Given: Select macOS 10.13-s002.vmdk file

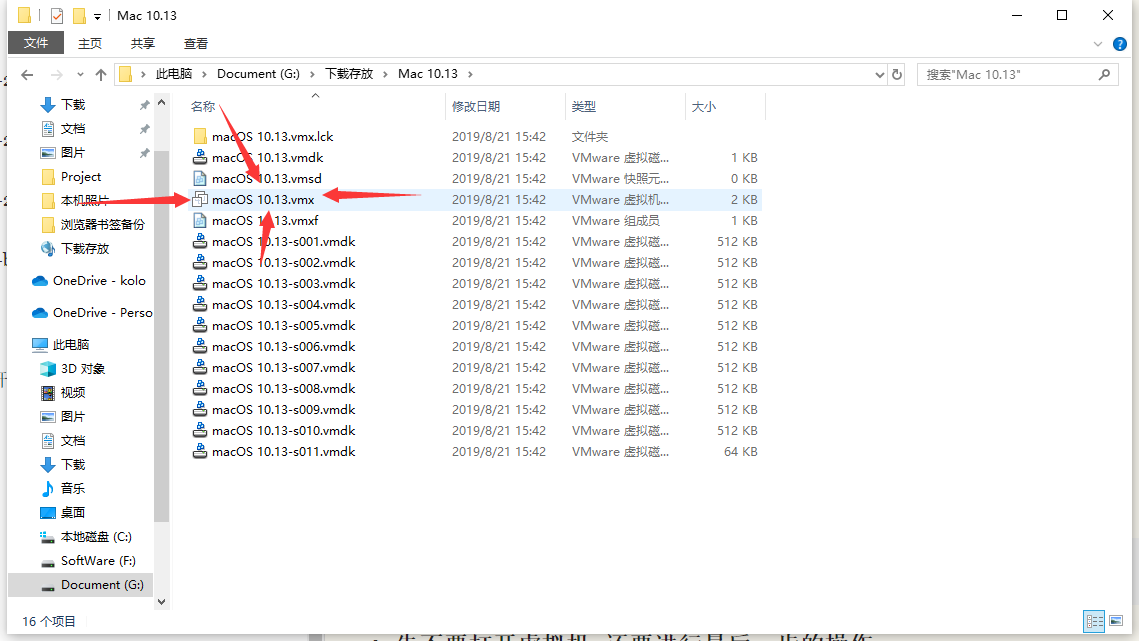Looking at the screenshot, I should [x=283, y=263].
